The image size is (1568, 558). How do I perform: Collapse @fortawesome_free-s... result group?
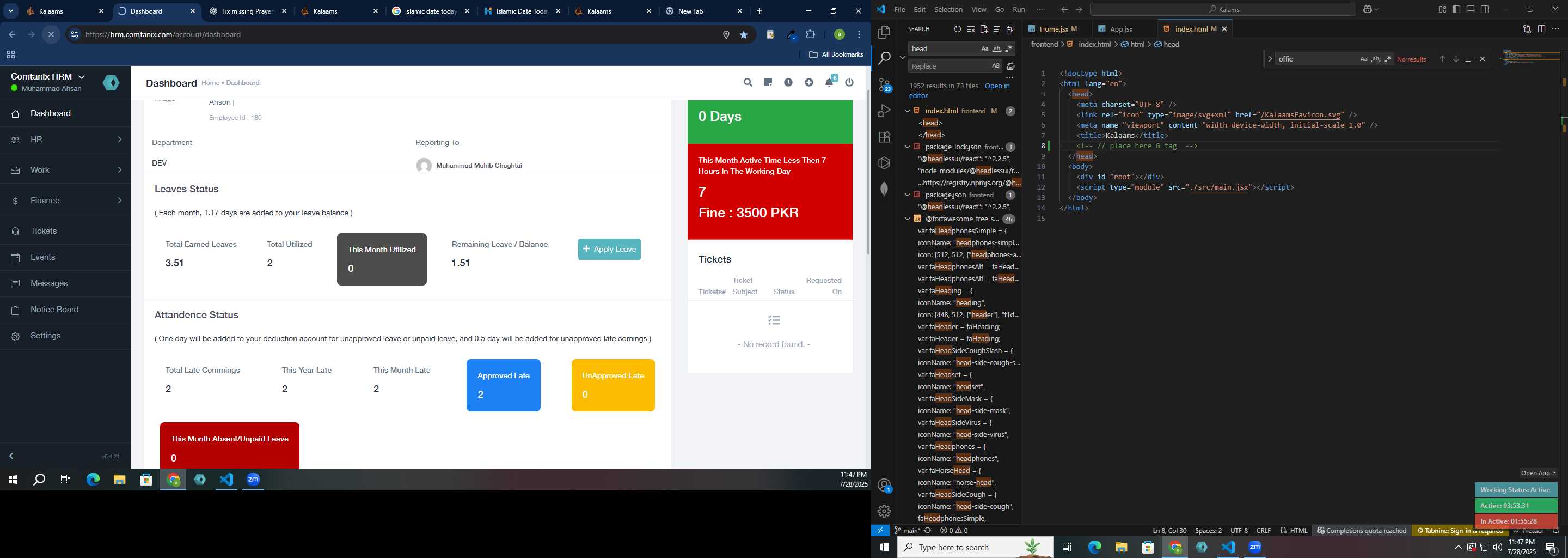(x=908, y=219)
